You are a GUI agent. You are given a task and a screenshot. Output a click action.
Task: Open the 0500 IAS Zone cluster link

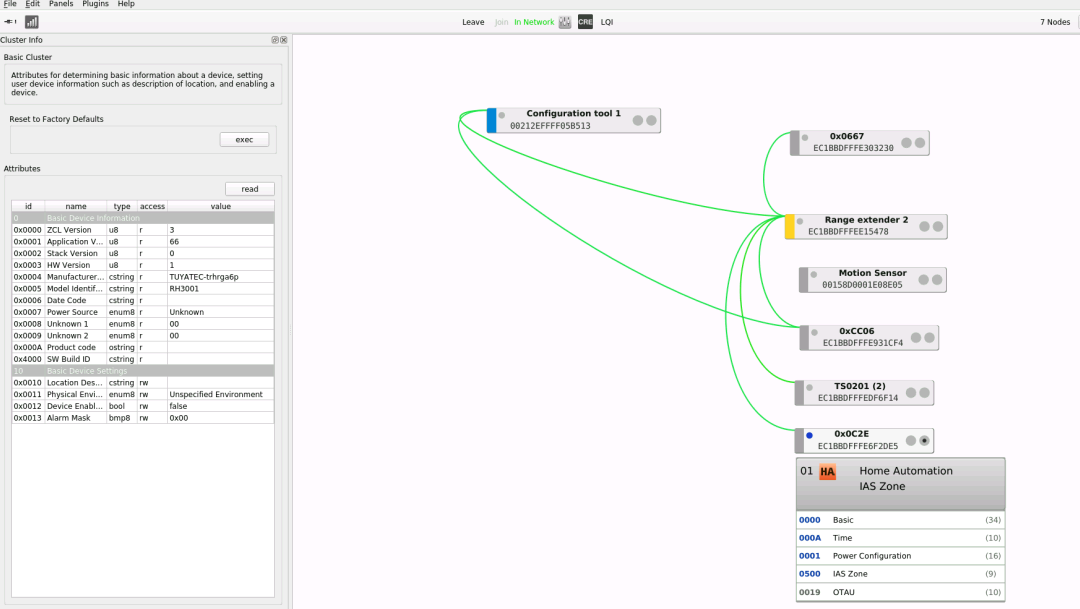tap(809, 573)
